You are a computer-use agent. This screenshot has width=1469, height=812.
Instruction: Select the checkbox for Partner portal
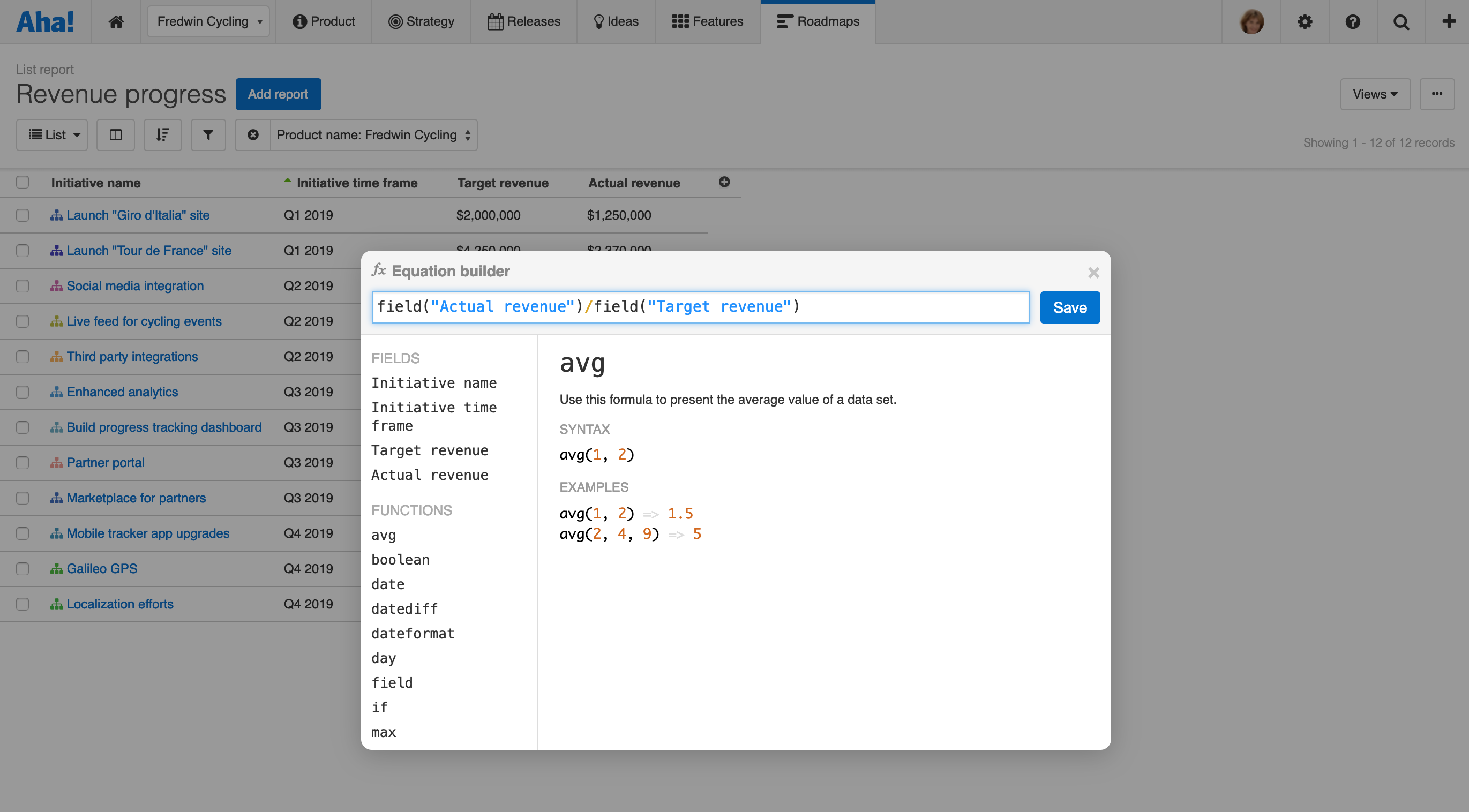(23, 462)
